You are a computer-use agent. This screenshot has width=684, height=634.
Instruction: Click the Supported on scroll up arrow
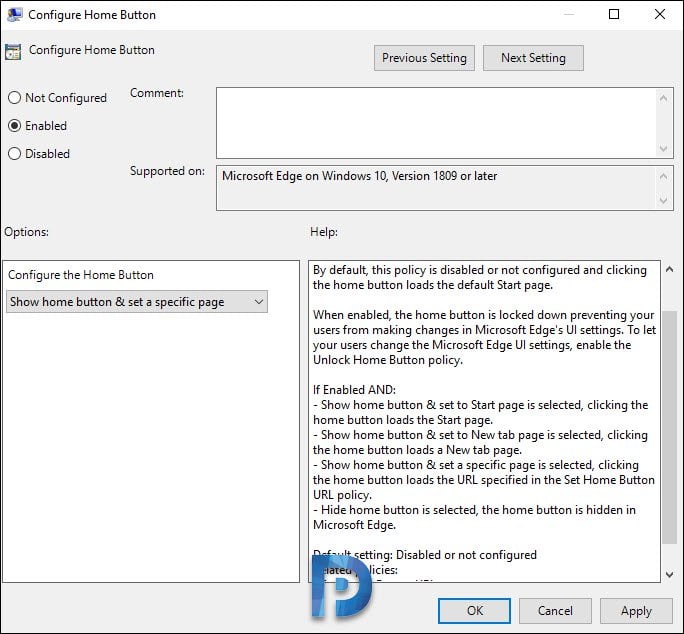663,176
